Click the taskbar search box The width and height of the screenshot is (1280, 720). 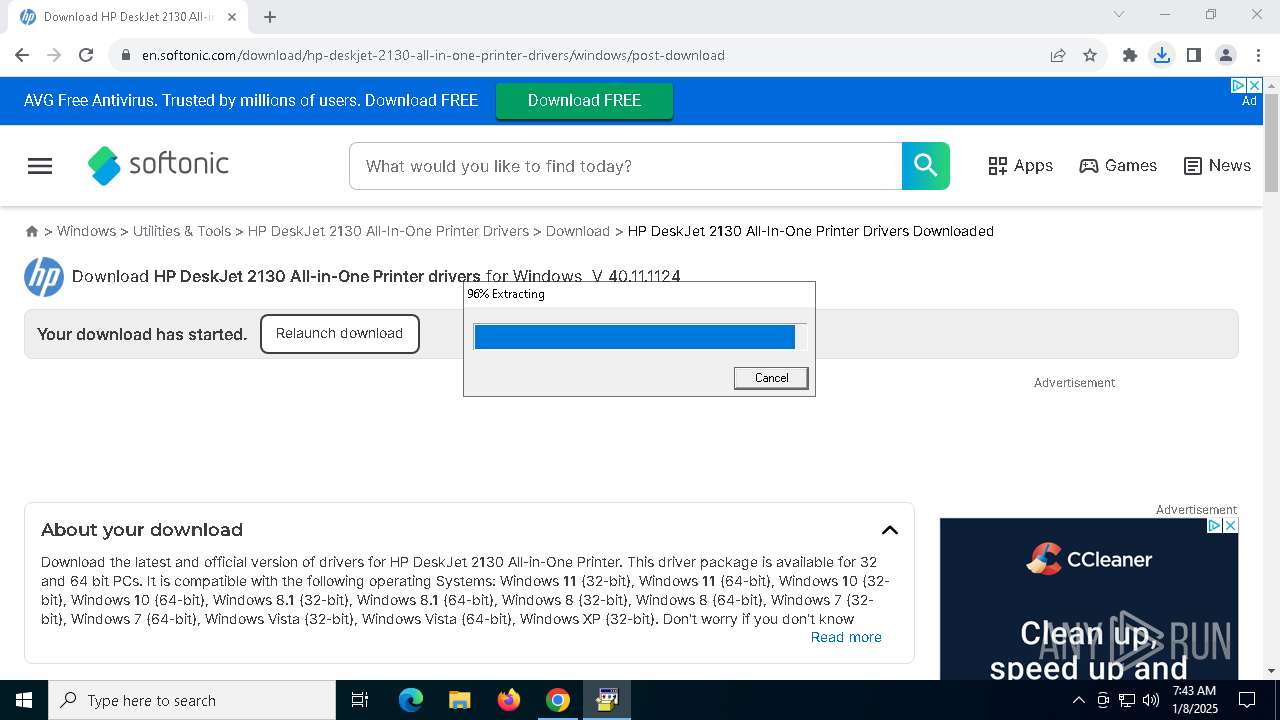[192, 700]
